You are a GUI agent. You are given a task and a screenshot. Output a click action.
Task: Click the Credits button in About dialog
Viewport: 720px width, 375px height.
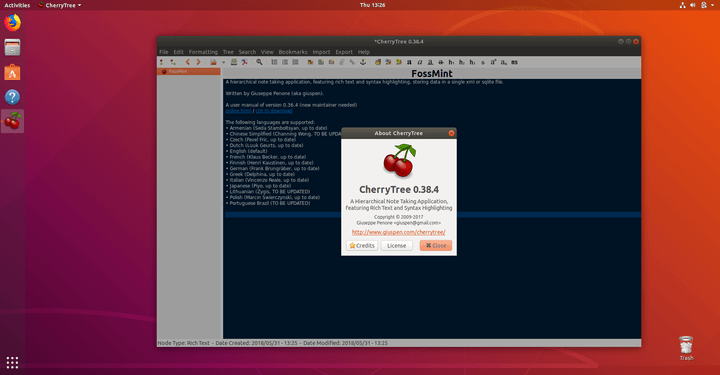click(362, 246)
